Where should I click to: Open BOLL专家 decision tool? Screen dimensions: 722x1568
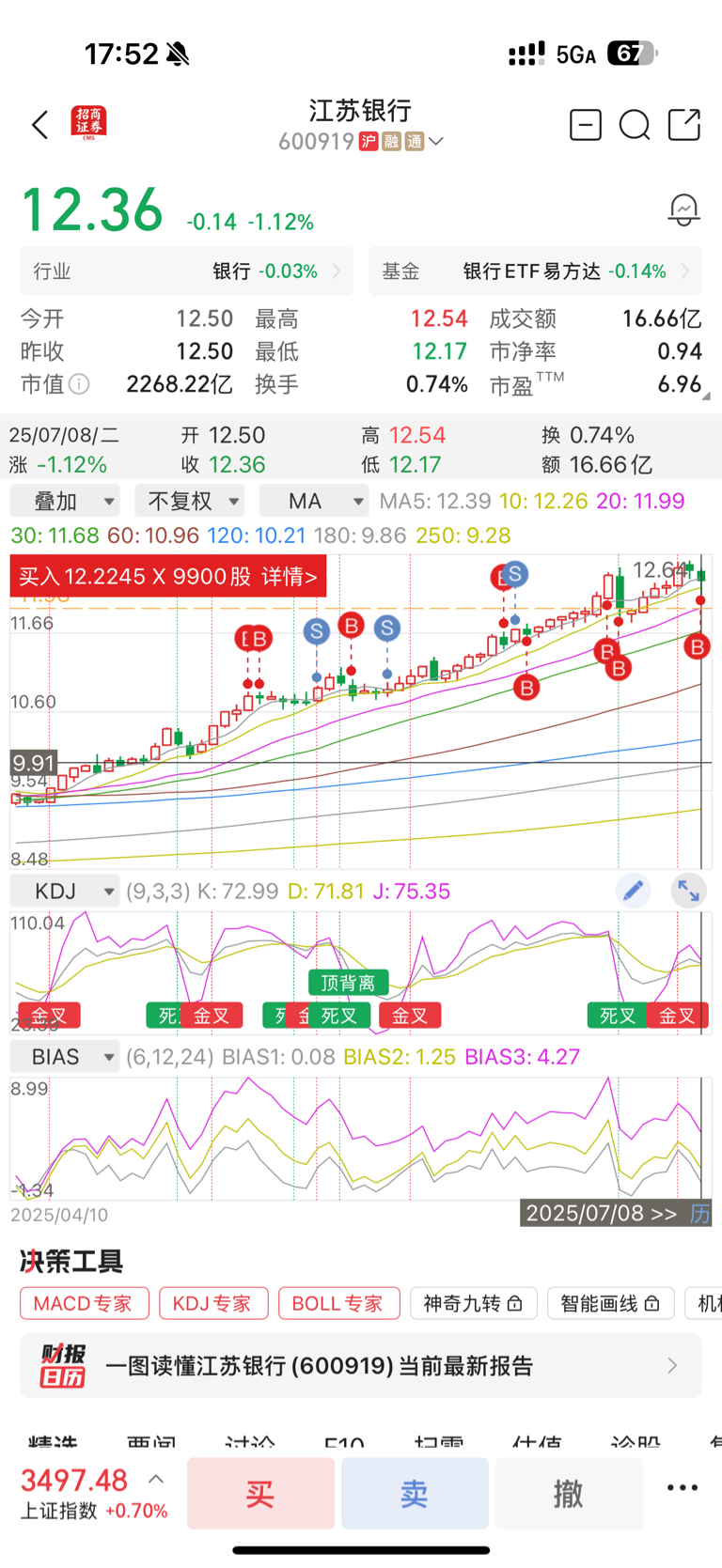(x=338, y=1303)
